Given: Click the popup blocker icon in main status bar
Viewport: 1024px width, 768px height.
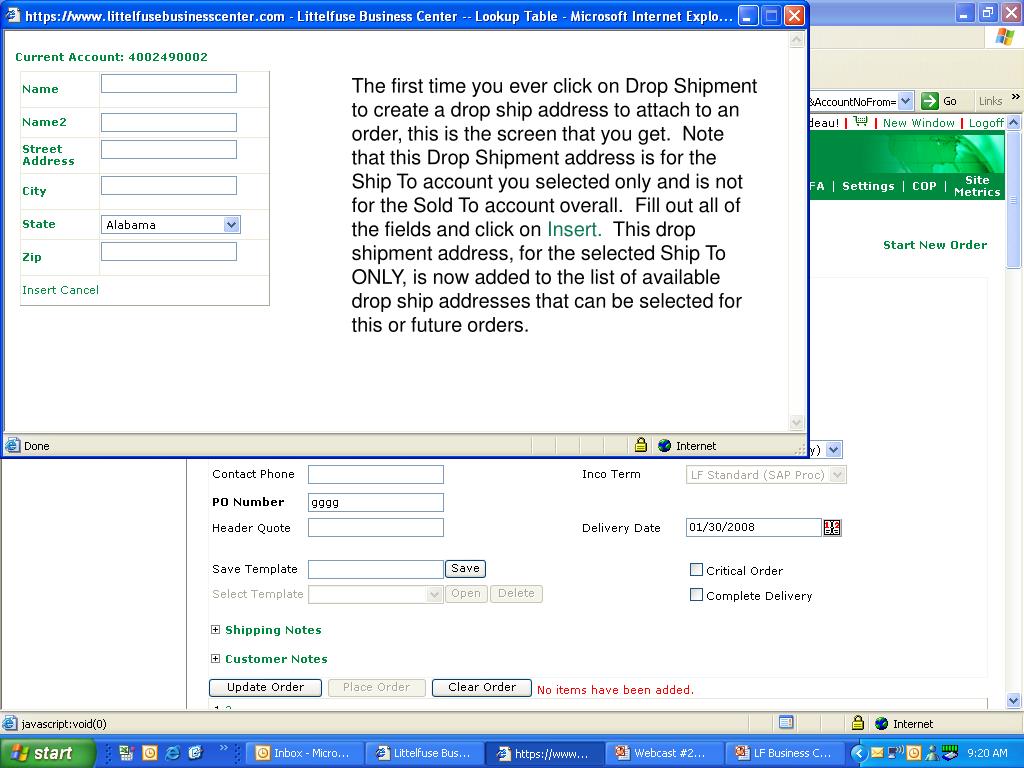Looking at the screenshot, I should (786, 722).
